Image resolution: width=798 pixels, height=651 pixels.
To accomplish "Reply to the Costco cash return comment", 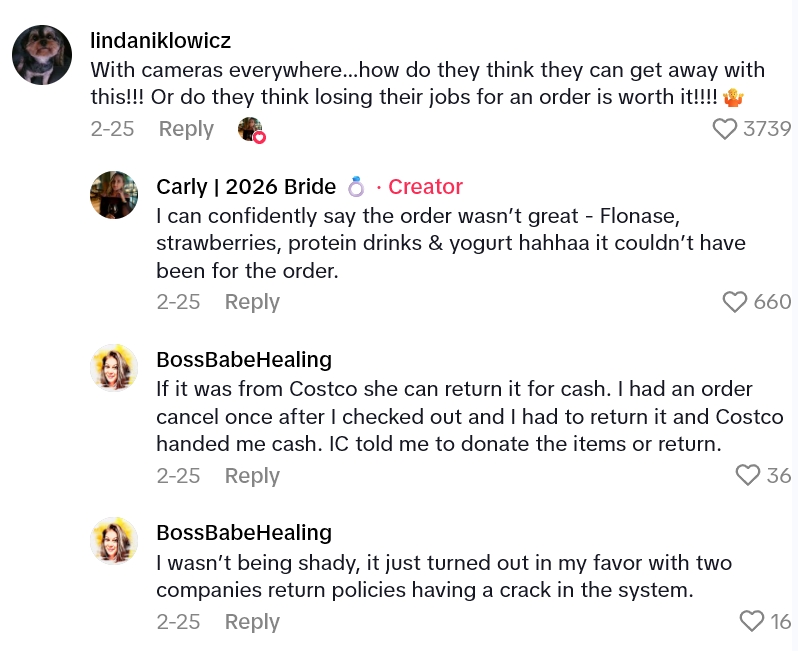I will (252, 476).
